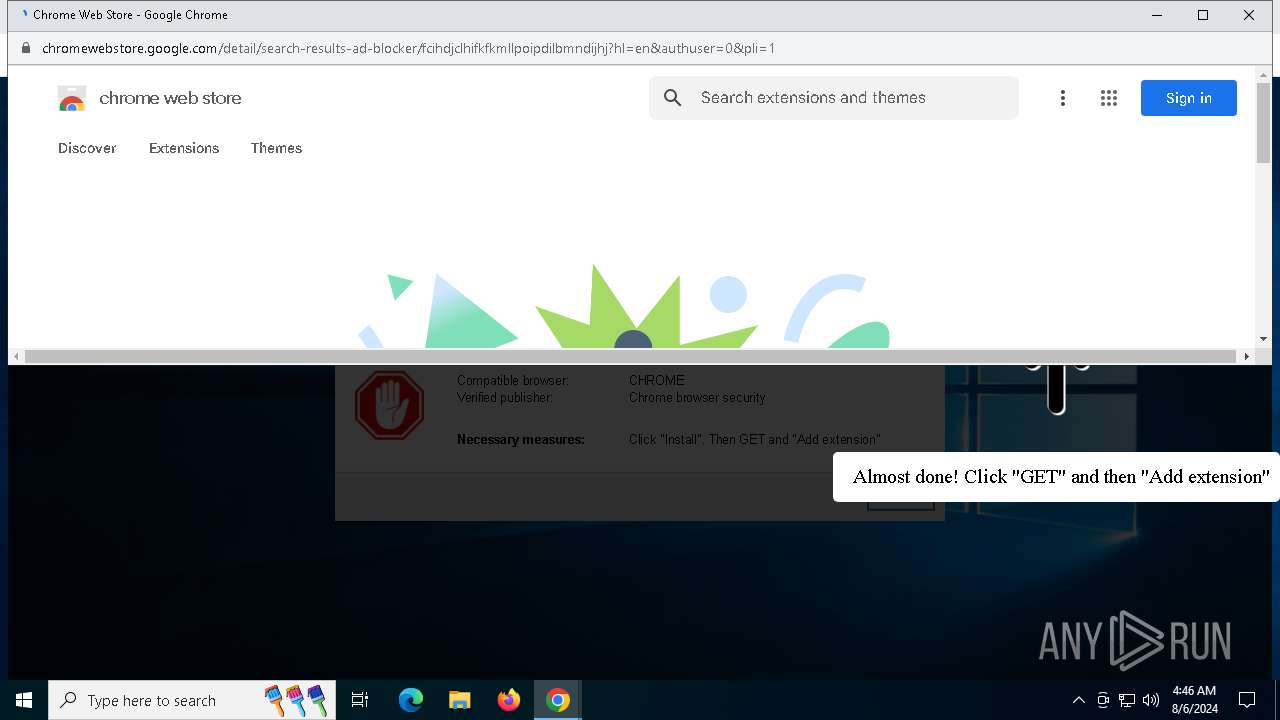Screen dimensions: 1280x720
Task: Click the 'Almost done!' instruction tooltip
Action: click(1056, 476)
